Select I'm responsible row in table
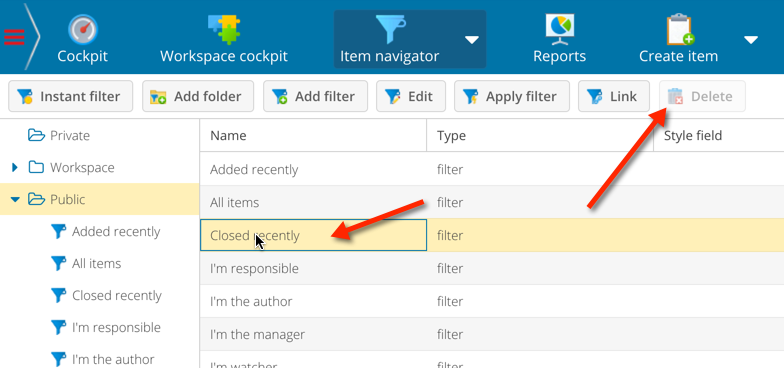Screen dimensions: 784x368 [492, 268]
